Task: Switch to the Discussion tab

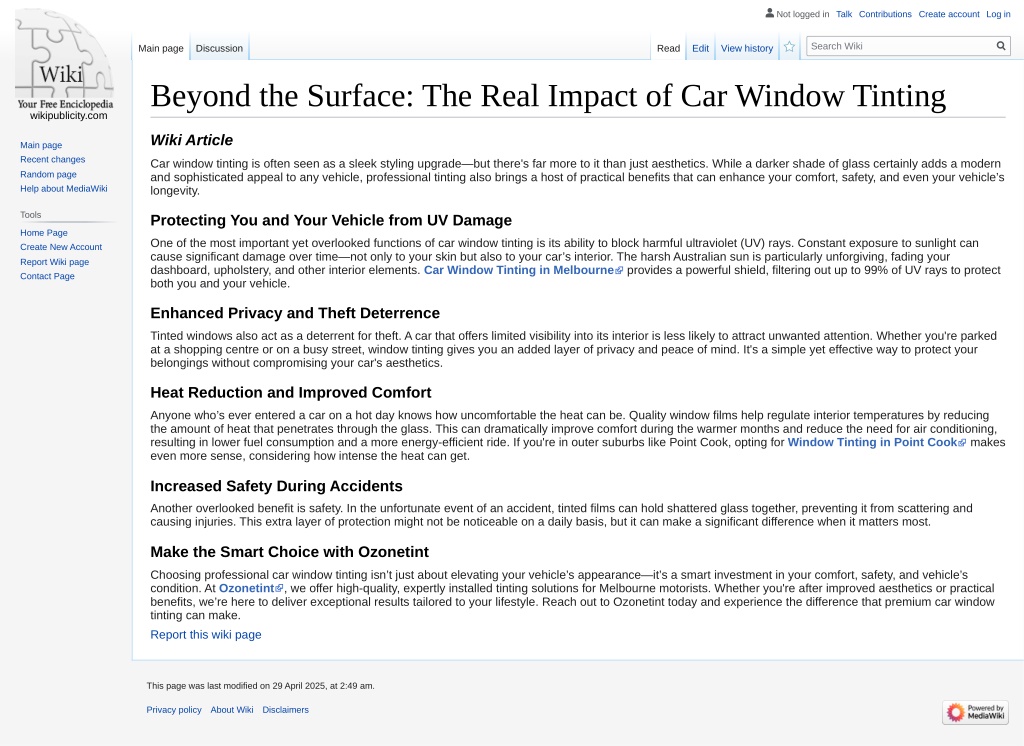Action: click(x=219, y=48)
